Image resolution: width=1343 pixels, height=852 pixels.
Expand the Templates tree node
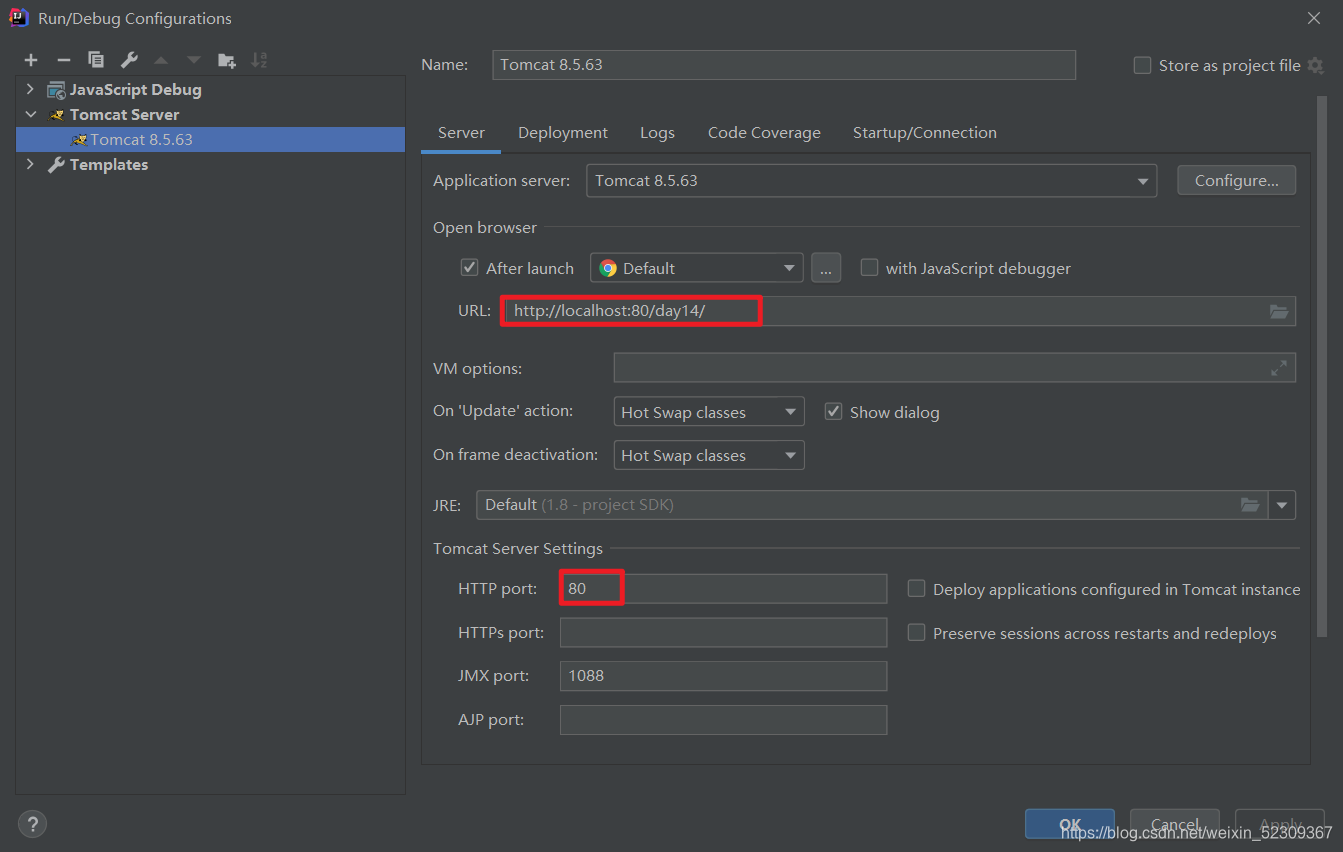(x=30, y=165)
